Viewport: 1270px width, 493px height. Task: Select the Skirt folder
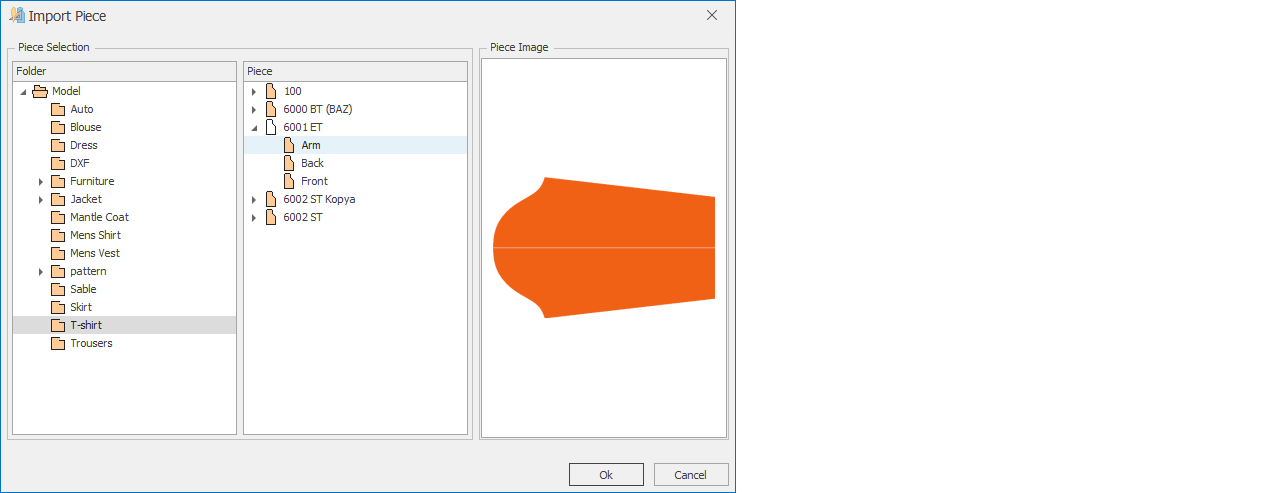pyautogui.click(x=80, y=307)
